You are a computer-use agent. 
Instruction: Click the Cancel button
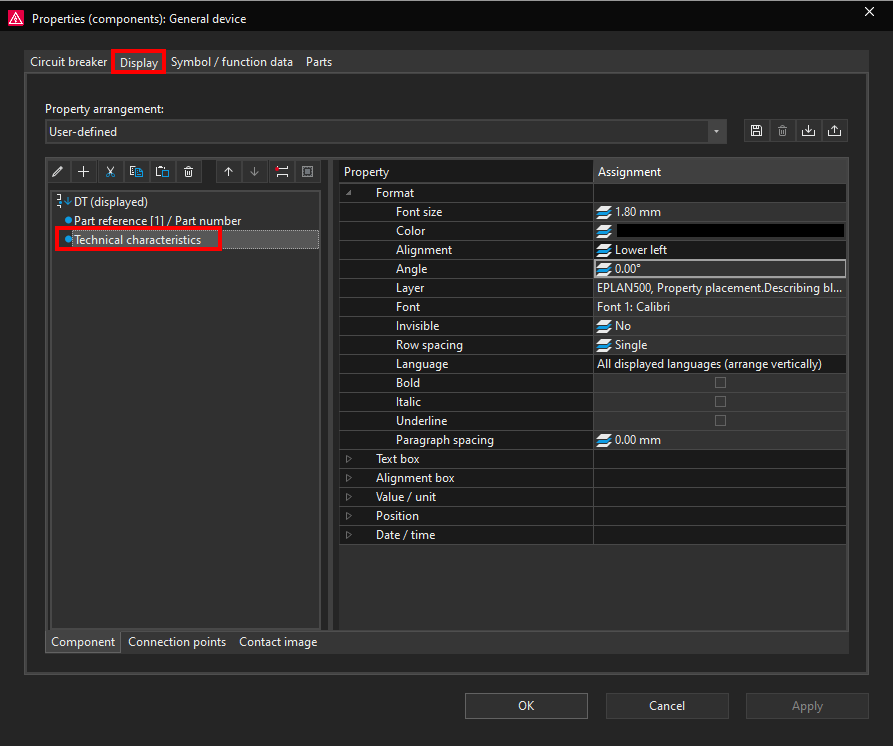click(667, 706)
